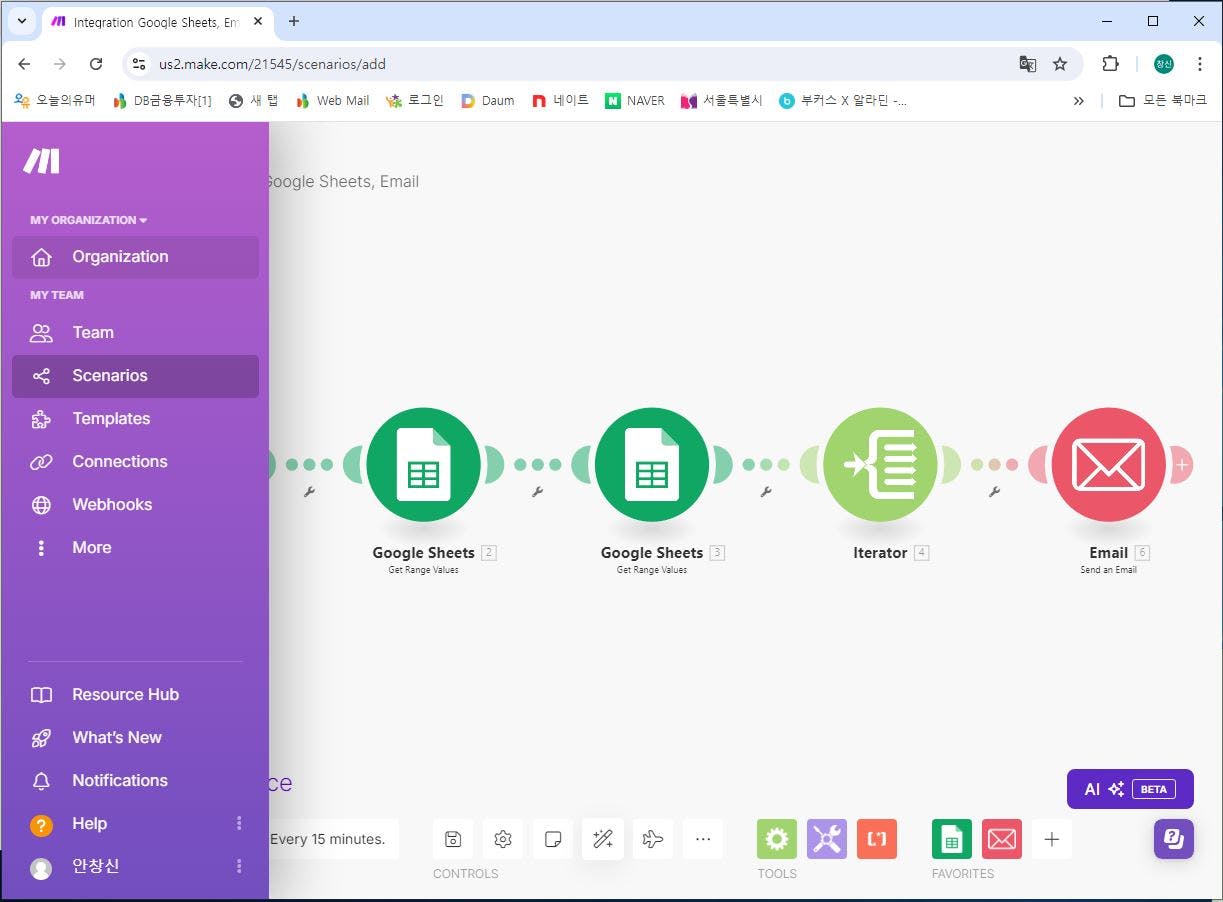Add Google Sheets from favorites
This screenshot has width=1223, height=902.
[x=952, y=839]
